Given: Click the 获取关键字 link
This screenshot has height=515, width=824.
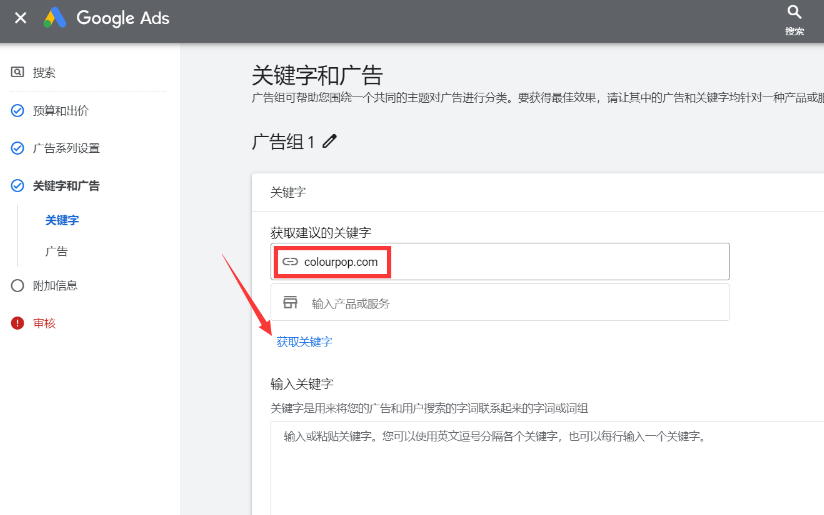Looking at the screenshot, I should pos(304,342).
